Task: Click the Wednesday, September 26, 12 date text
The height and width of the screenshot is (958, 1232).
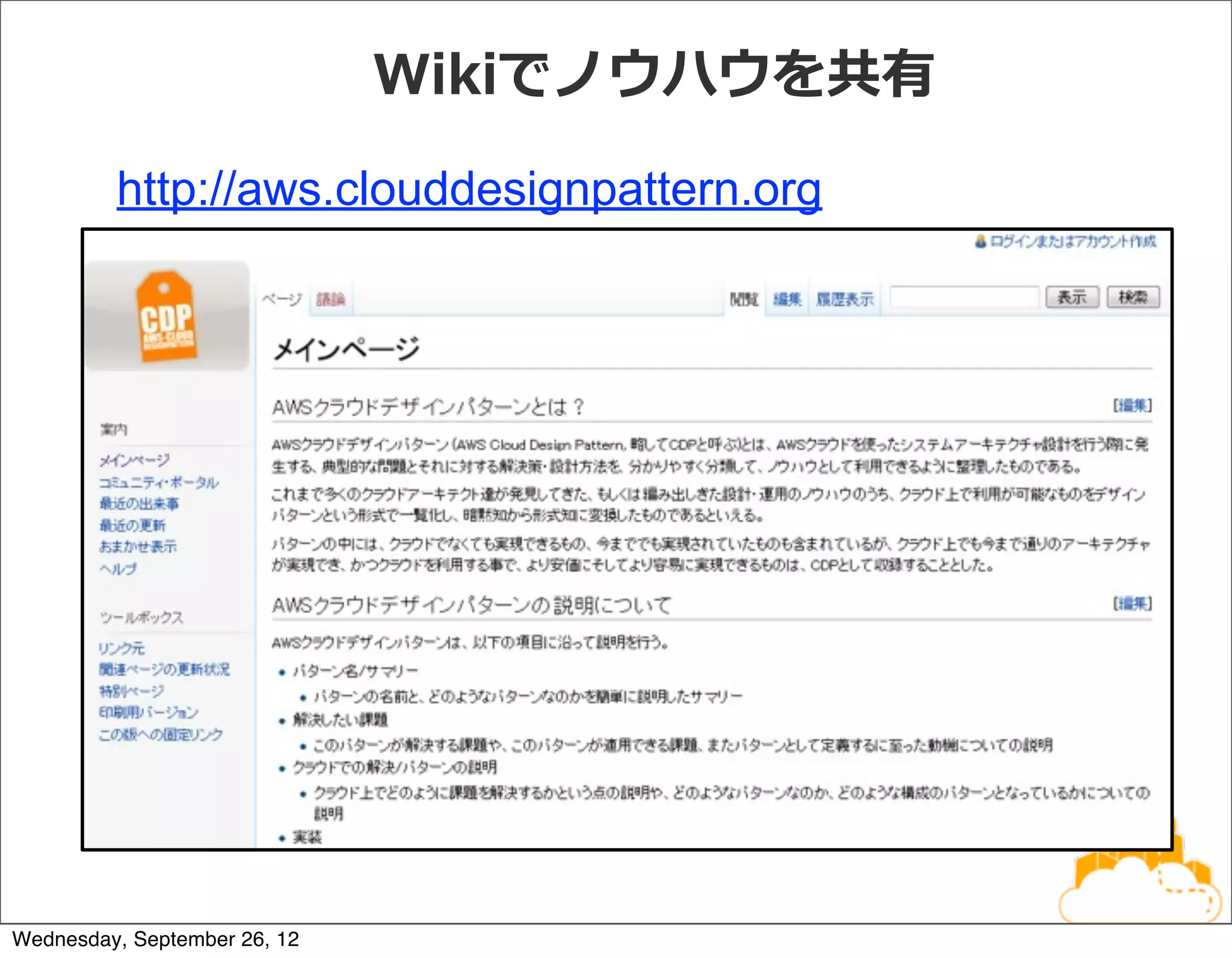Action: [x=155, y=939]
